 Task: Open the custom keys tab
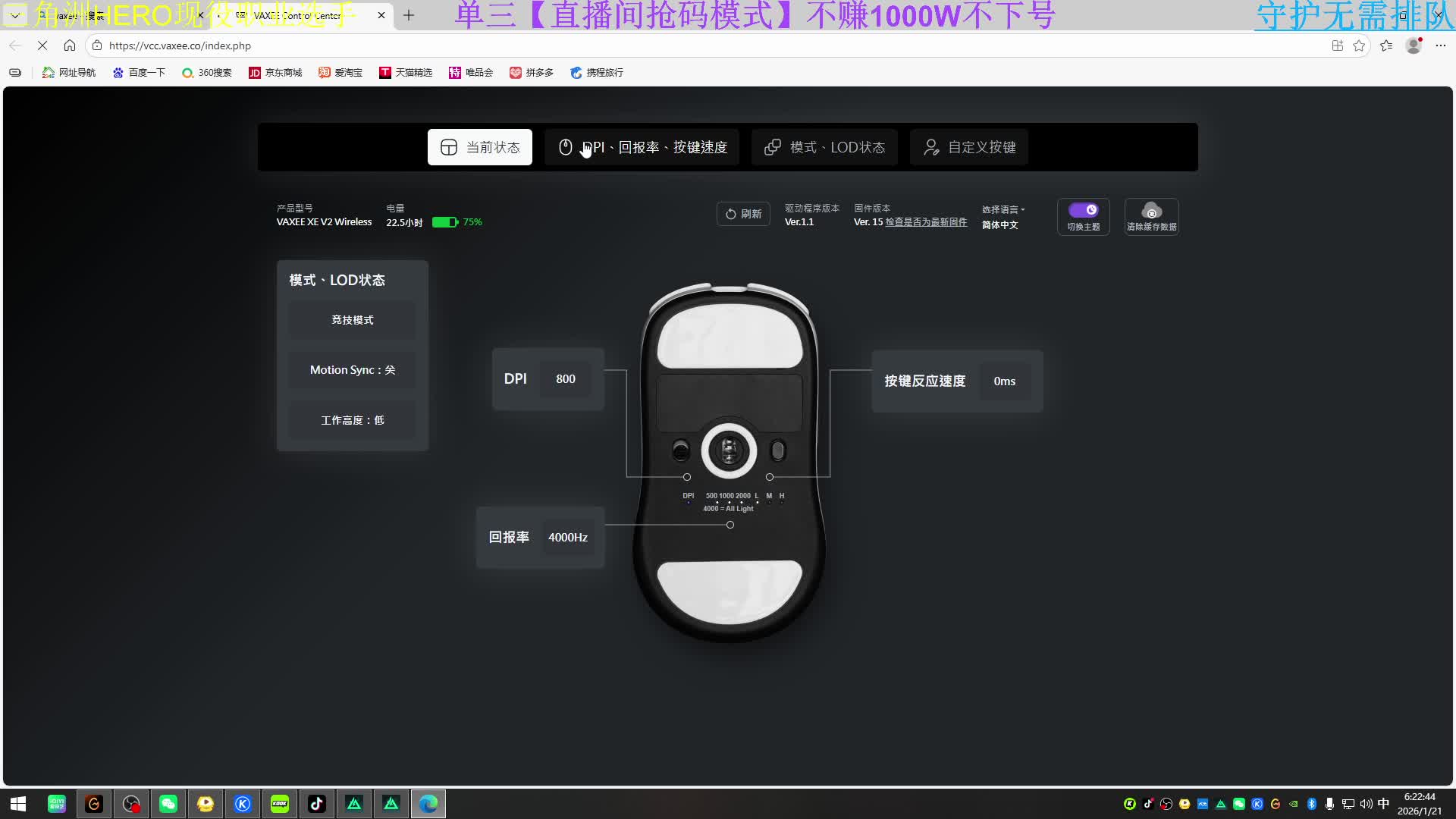coord(969,147)
